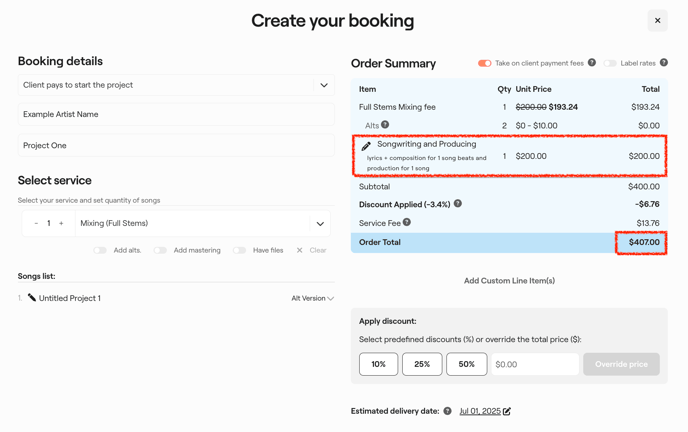This screenshot has height=432, width=688.
Task: Click the Service Fee help icon
Action: 407,222
